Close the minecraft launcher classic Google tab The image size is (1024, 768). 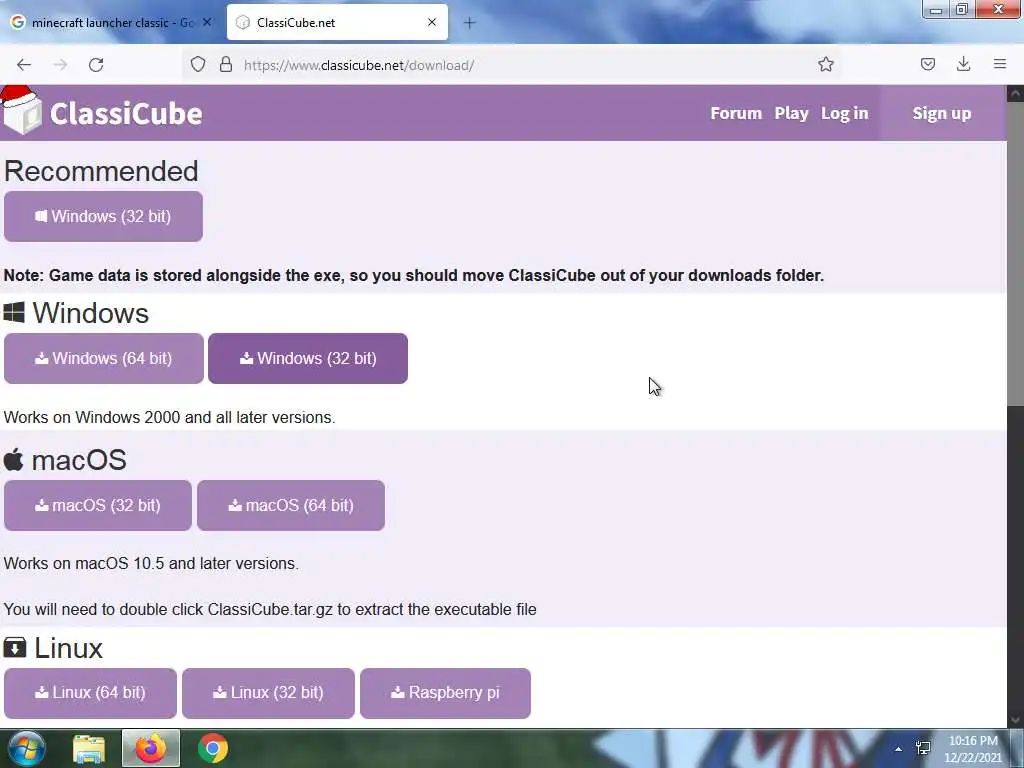coord(207,22)
